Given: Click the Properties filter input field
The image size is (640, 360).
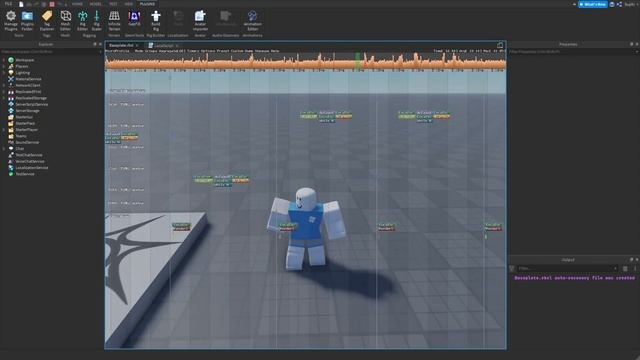Looking at the screenshot, I should point(573,52).
